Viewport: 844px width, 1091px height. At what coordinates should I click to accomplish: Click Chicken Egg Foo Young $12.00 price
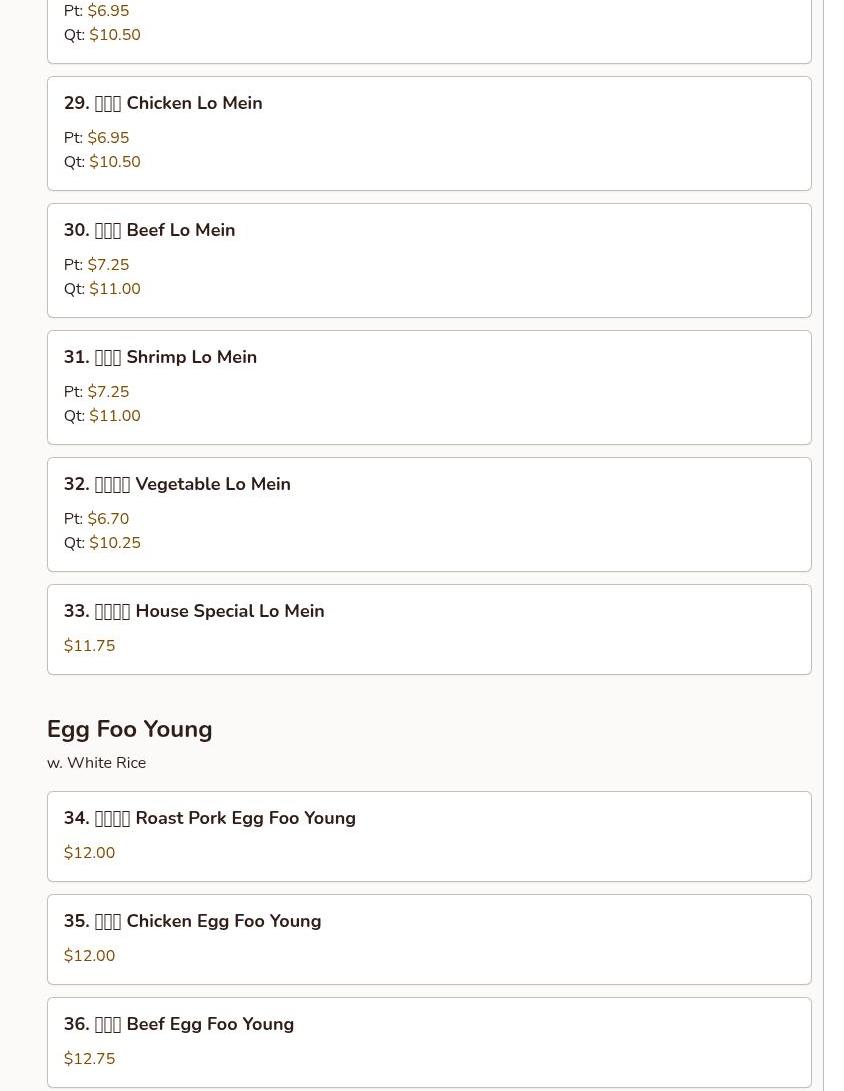(89, 956)
